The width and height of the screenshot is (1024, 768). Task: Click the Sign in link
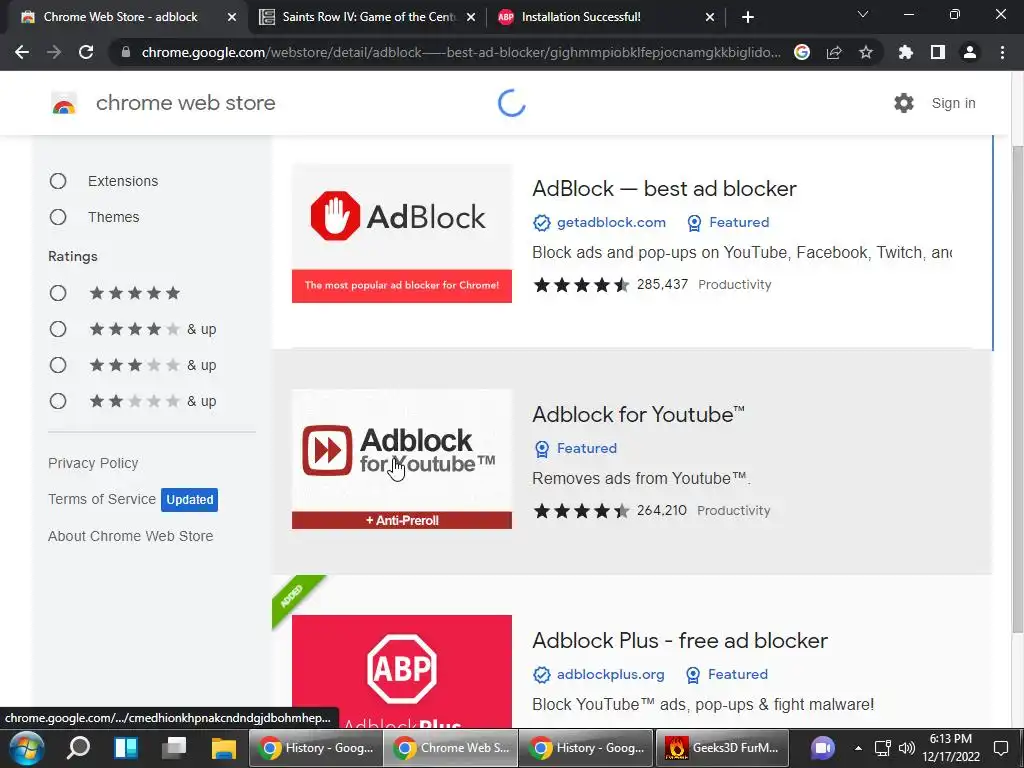tap(953, 103)
